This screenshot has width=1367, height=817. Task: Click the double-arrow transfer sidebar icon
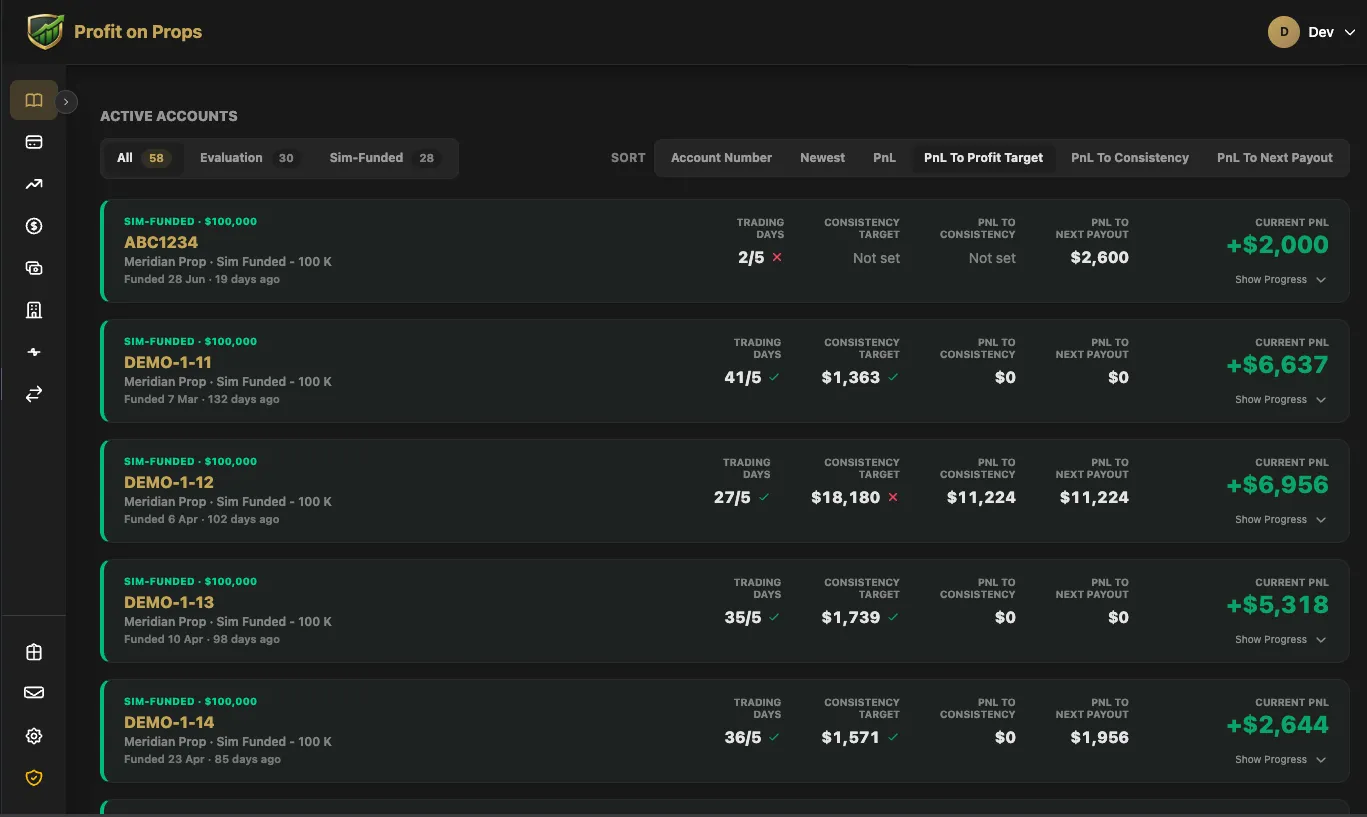34,394
